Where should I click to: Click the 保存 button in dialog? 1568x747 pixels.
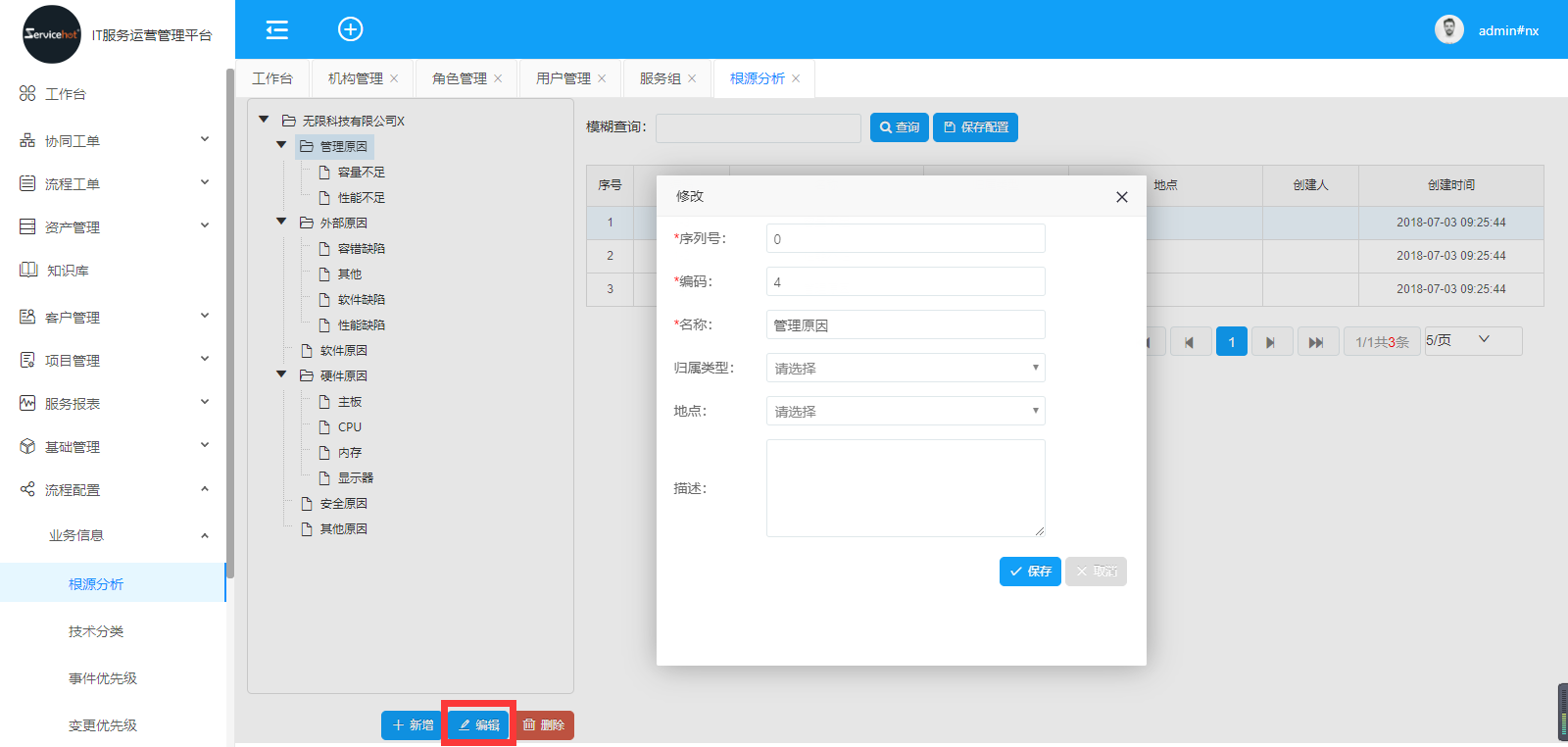click(x=1029, y=572)
